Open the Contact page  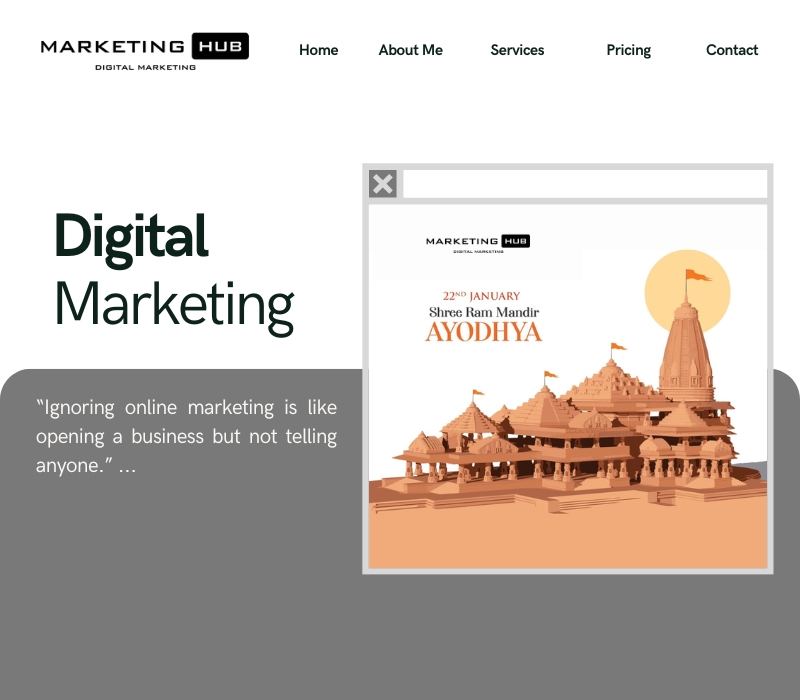click(x=732, y=50)
